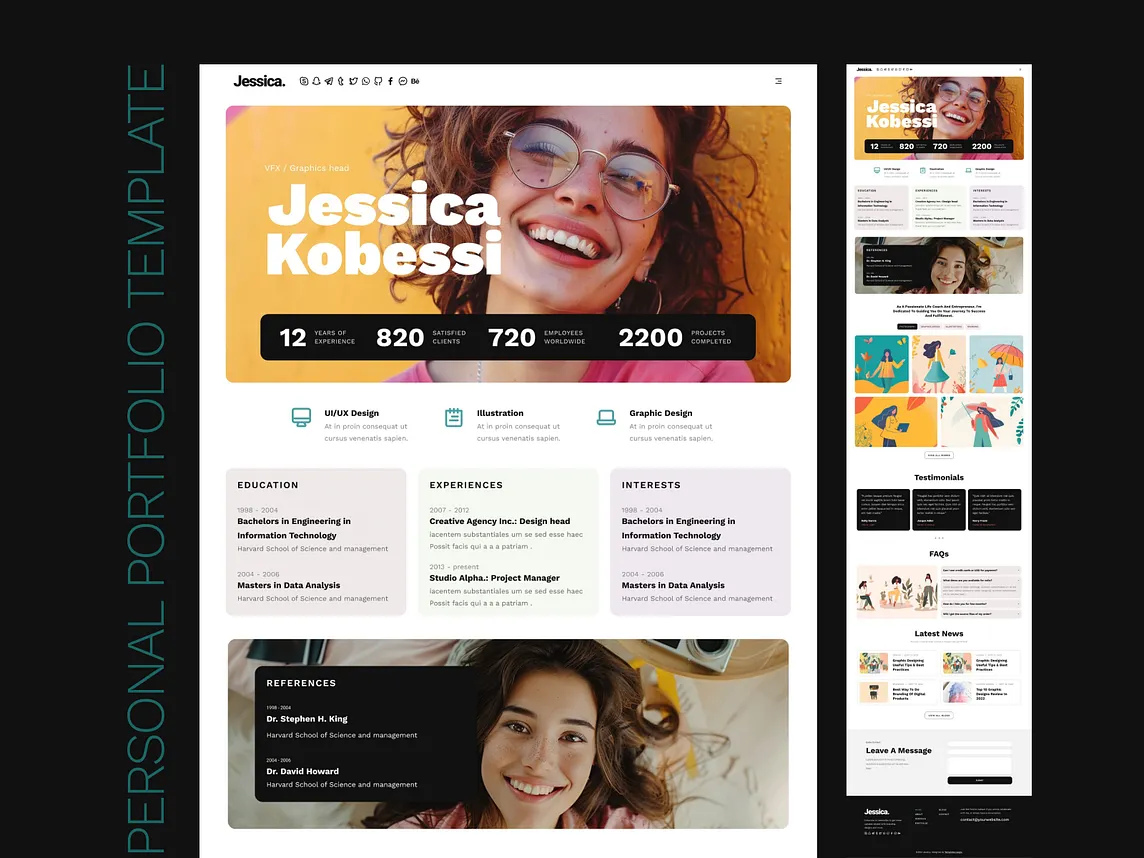Expand the first FAQ question in preview
This screenshot has width=1144, height=858.
click(981, 571)
